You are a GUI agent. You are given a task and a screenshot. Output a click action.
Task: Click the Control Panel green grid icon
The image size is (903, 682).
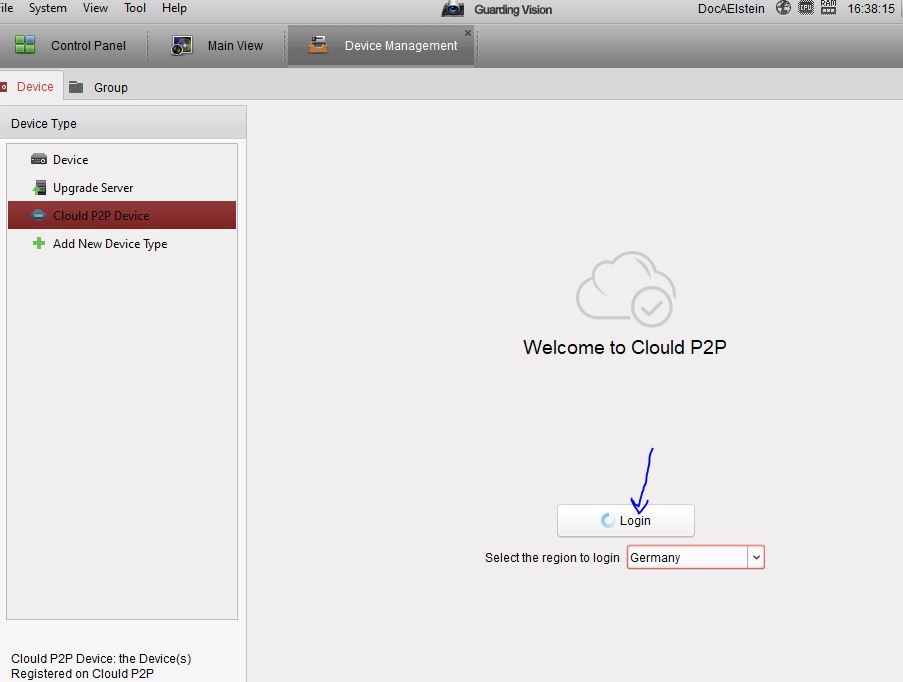(x=25, y=44)
